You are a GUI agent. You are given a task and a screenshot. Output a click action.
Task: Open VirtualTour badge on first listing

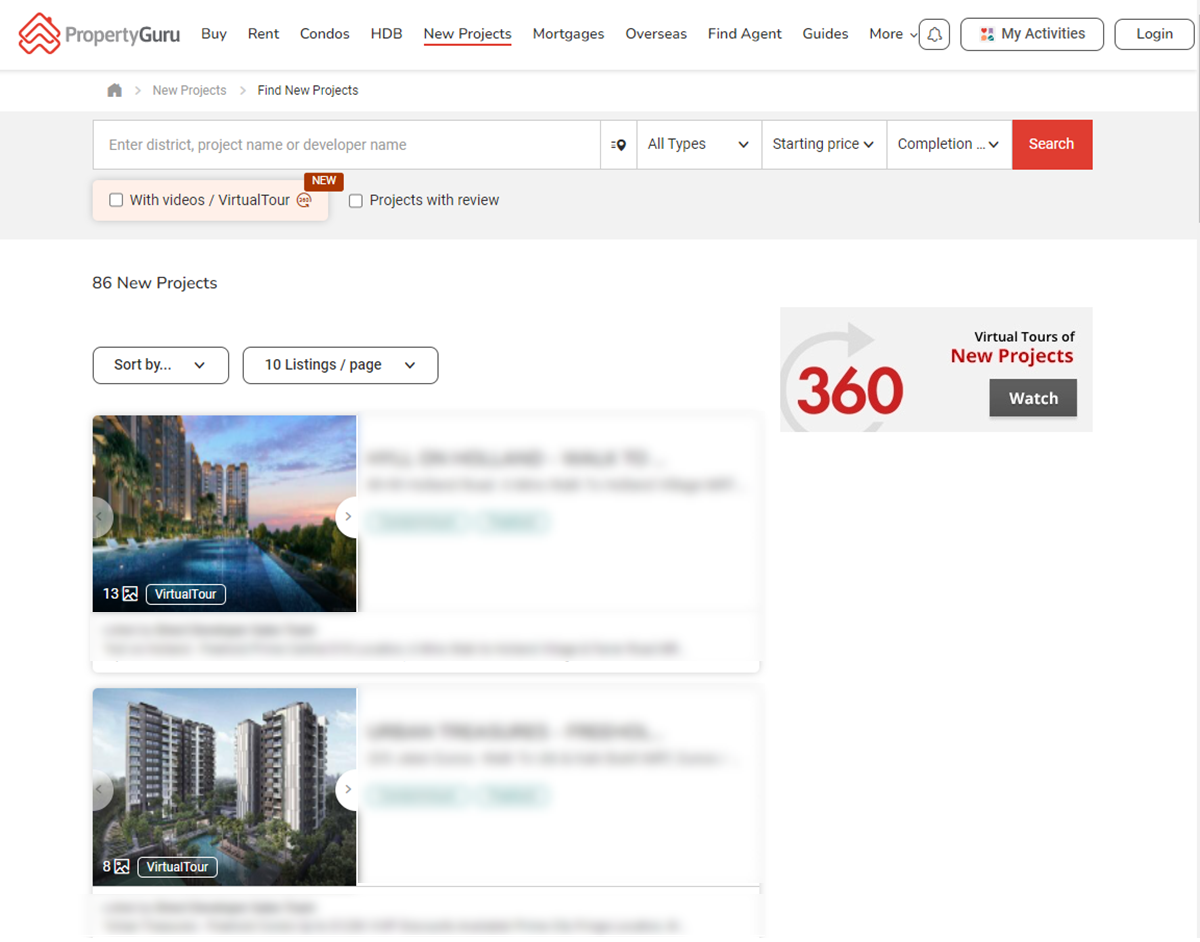(186, 594)
